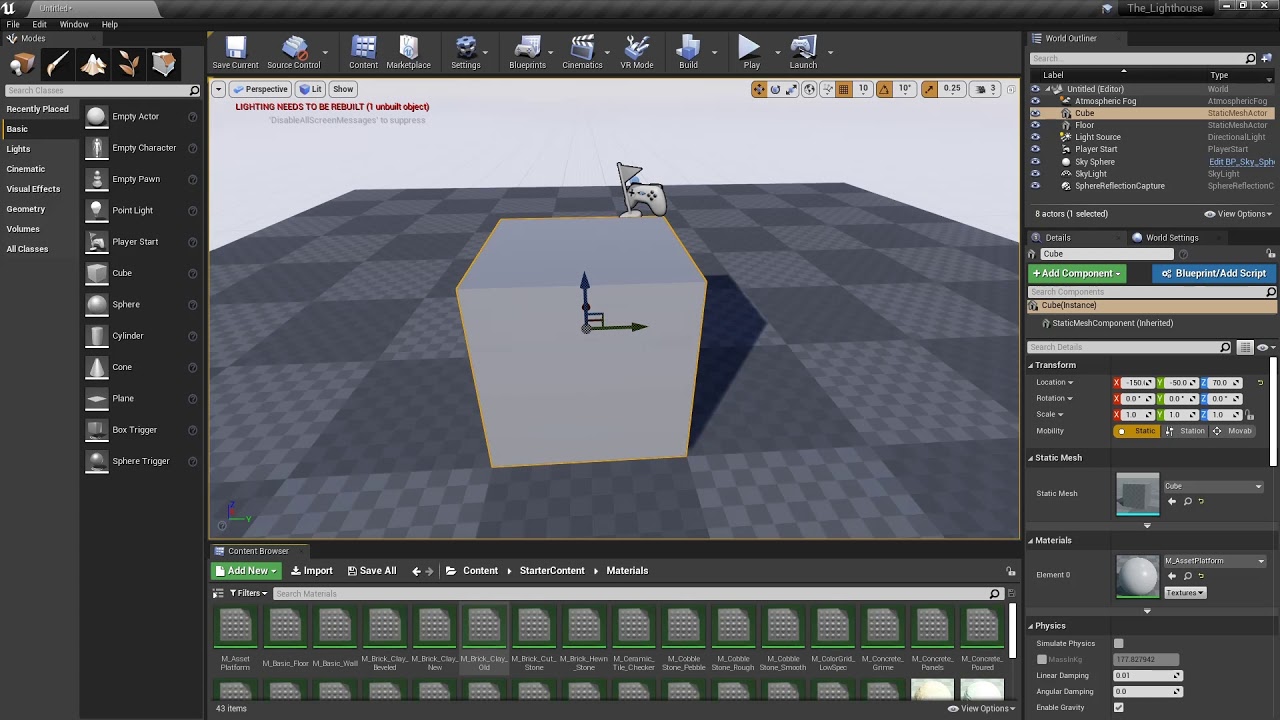Viewport: 1280px width, 720px height.
Task: Click the Launch toolbar icon
Action: point(803,52)
